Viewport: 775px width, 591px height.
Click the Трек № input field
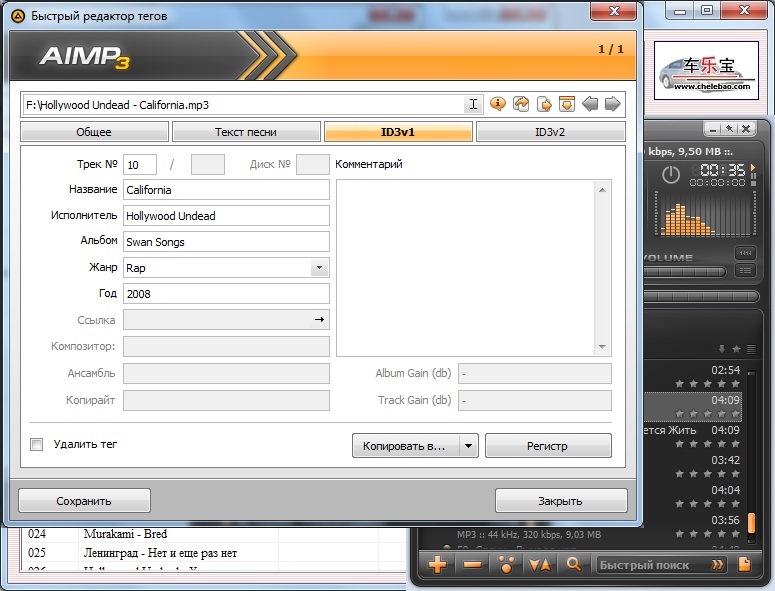140,165
